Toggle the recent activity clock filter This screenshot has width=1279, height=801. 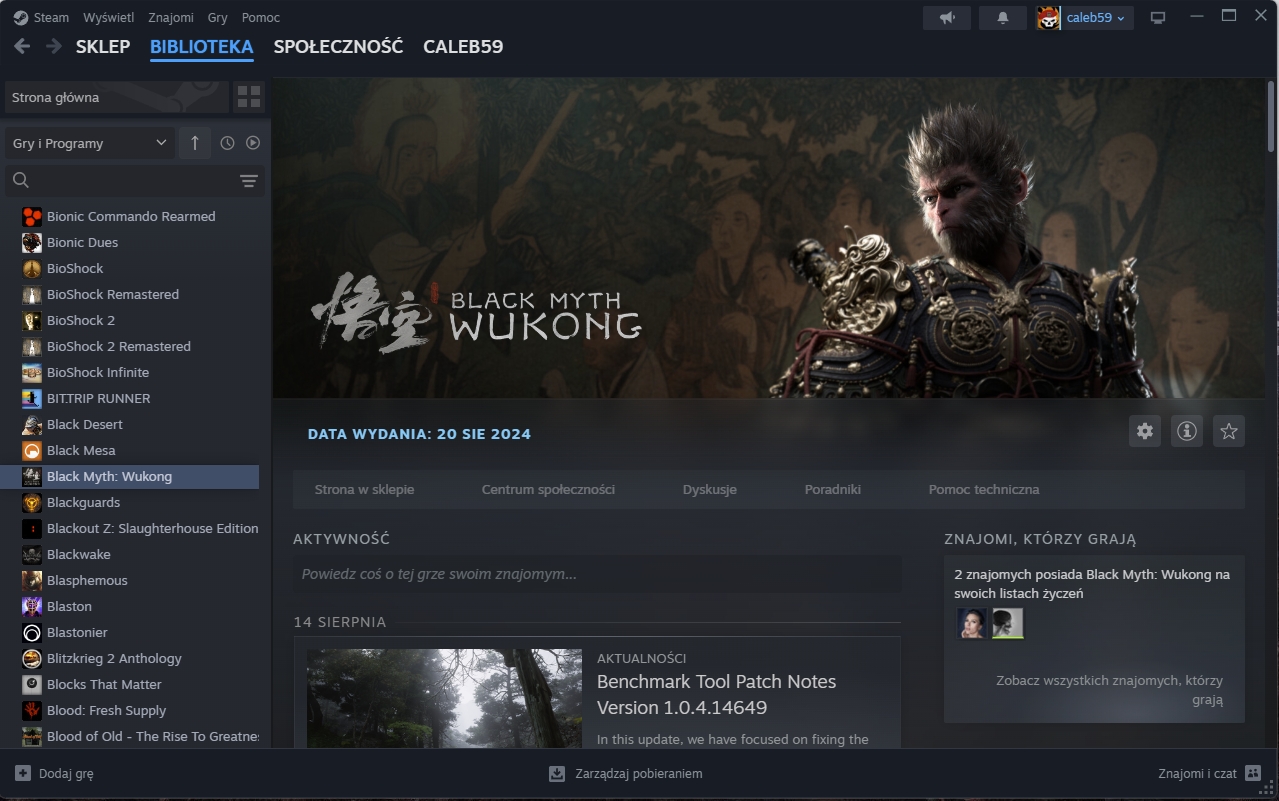coord(227,143)
